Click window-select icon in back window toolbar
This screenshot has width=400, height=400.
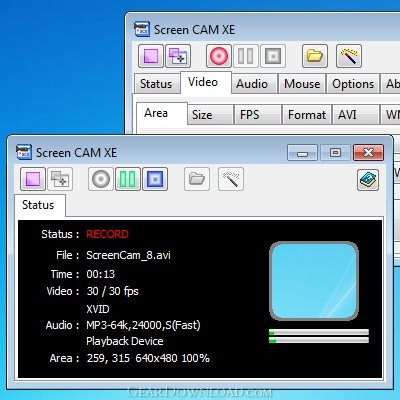[x=178, y=56]
